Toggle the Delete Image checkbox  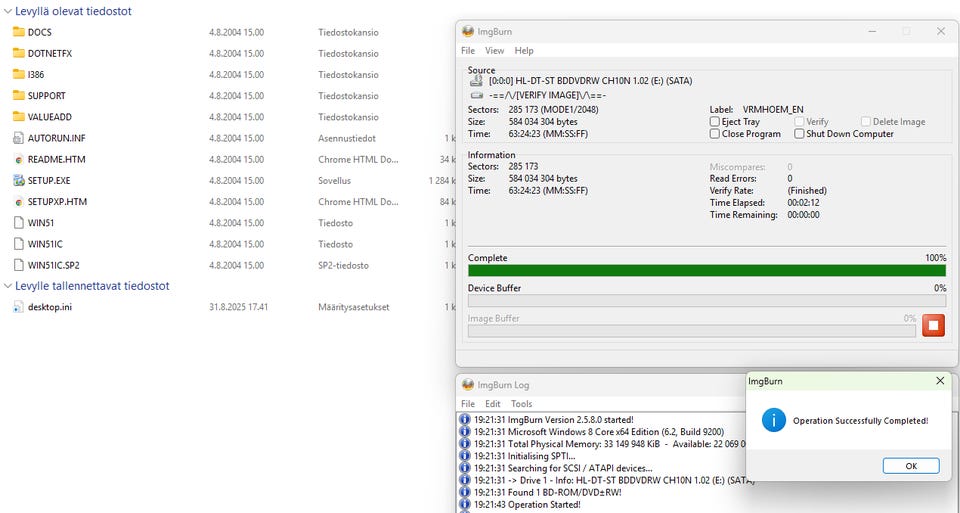point(866,121)
